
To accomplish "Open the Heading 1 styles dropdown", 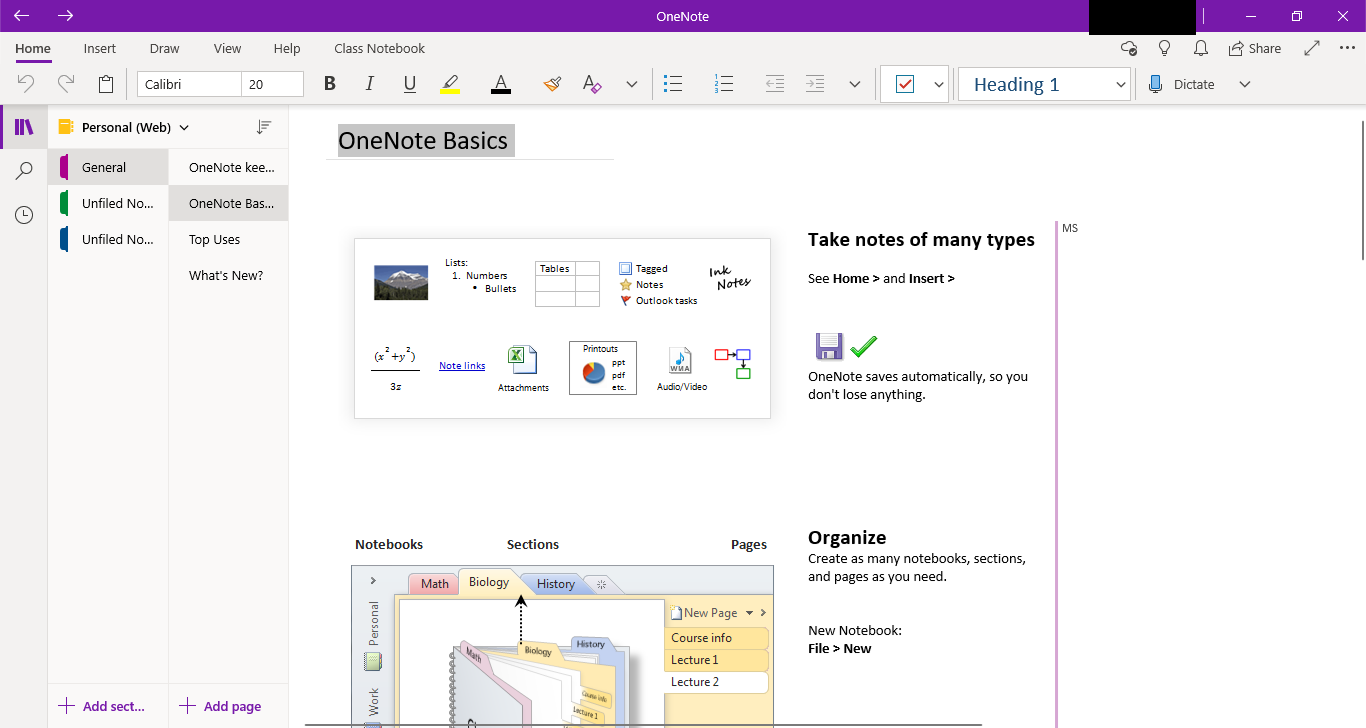I will [x=1044, y=85].
